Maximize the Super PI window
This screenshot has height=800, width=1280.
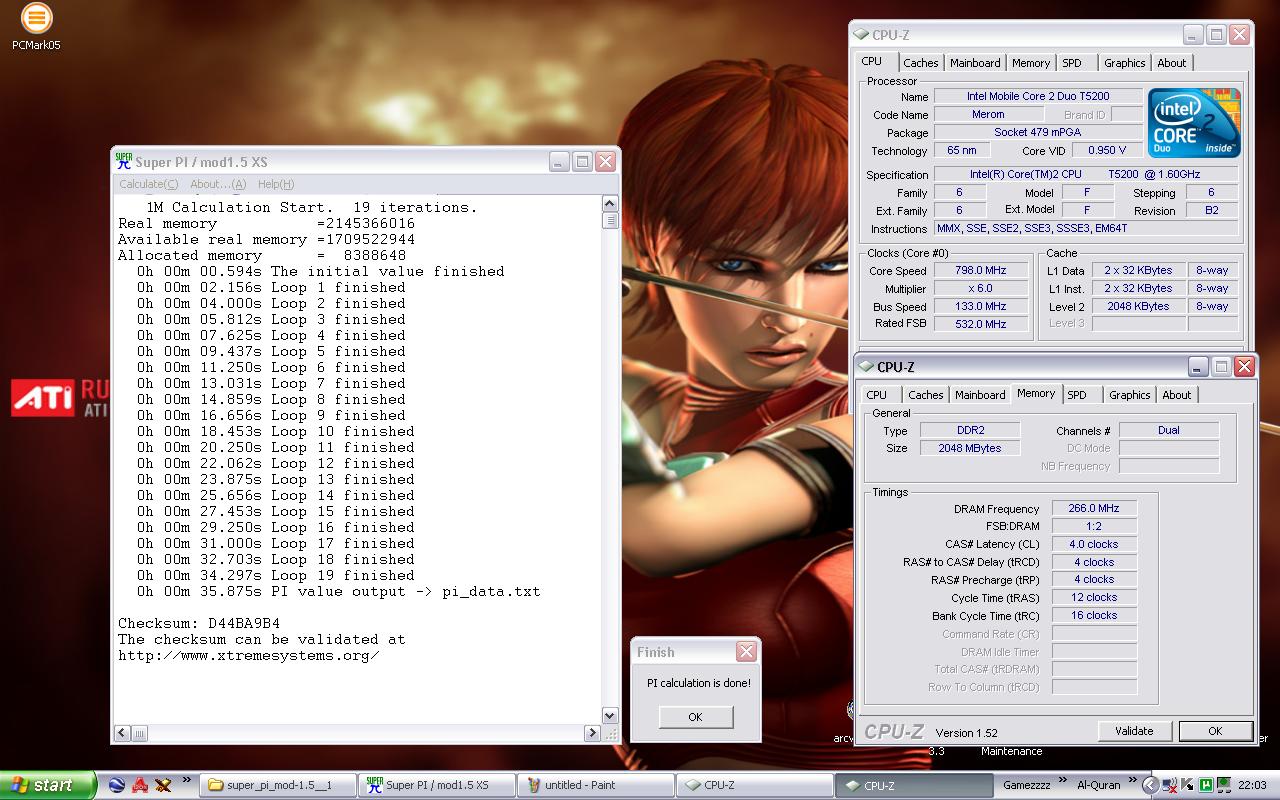582,161
